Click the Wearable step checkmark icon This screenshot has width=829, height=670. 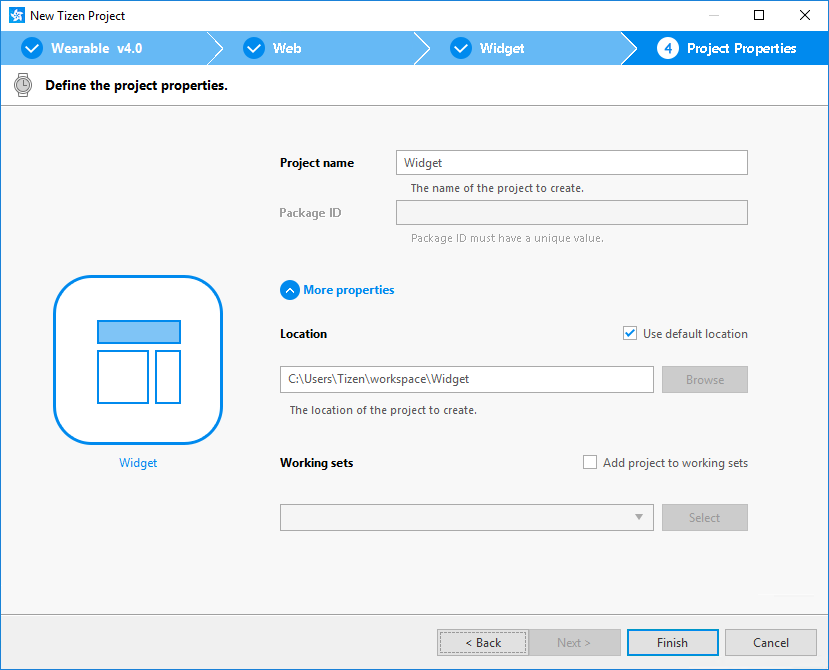click(x=32, y=48)
